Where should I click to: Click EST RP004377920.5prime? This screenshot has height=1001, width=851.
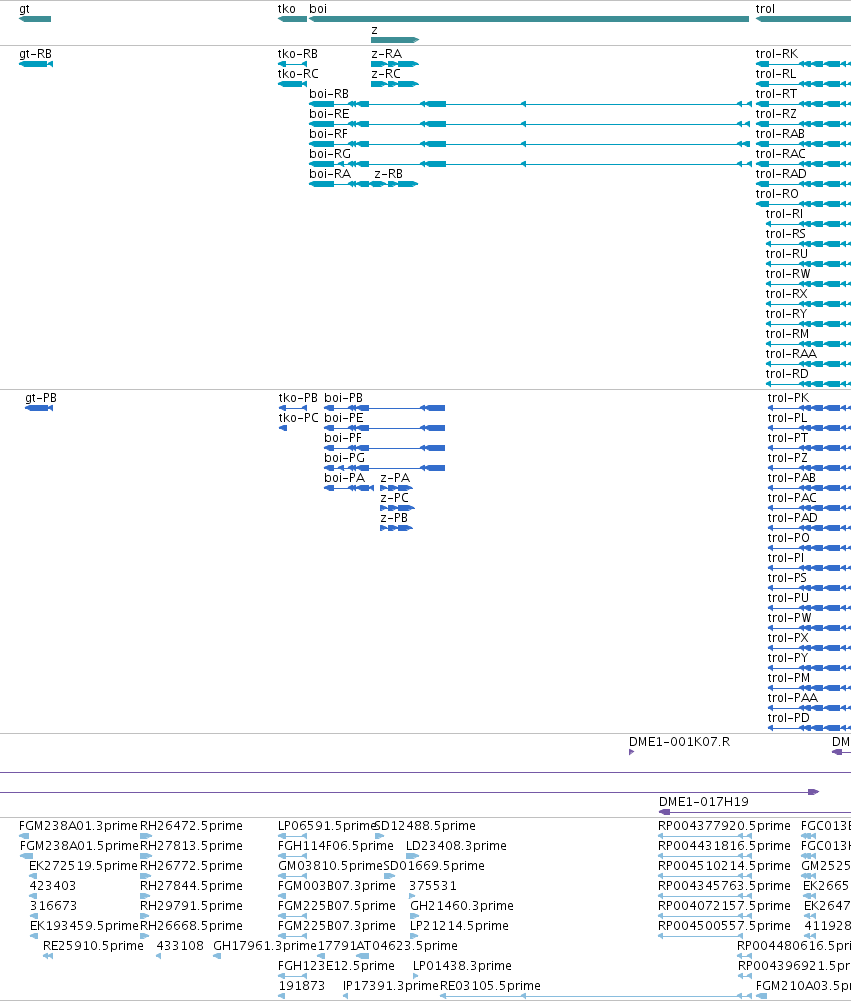click(x=724, y=826)
